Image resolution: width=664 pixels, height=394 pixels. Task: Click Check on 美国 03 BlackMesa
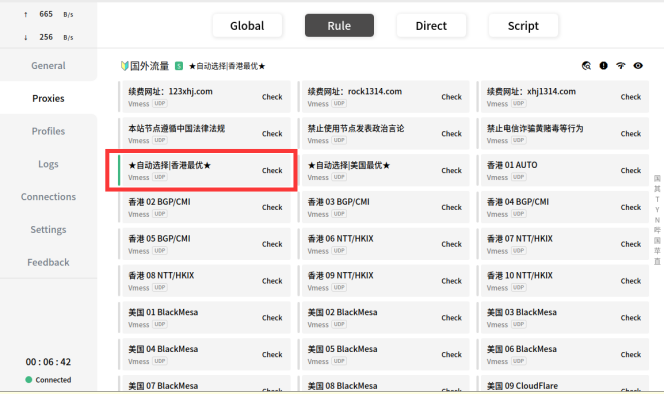click(631, 318)
